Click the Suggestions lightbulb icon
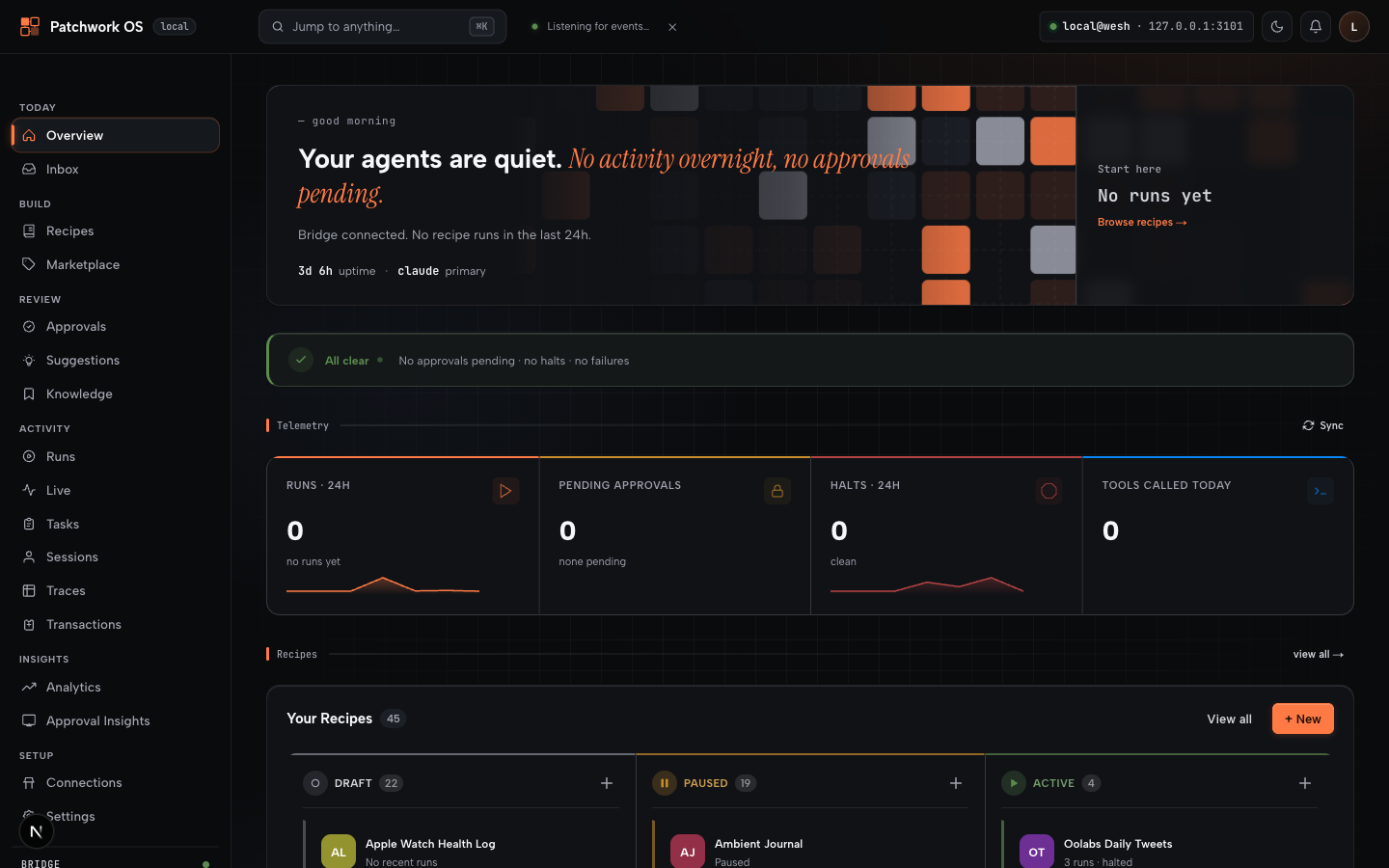Viewport: 1389px width, 868px height. click(x=29, y=361)
